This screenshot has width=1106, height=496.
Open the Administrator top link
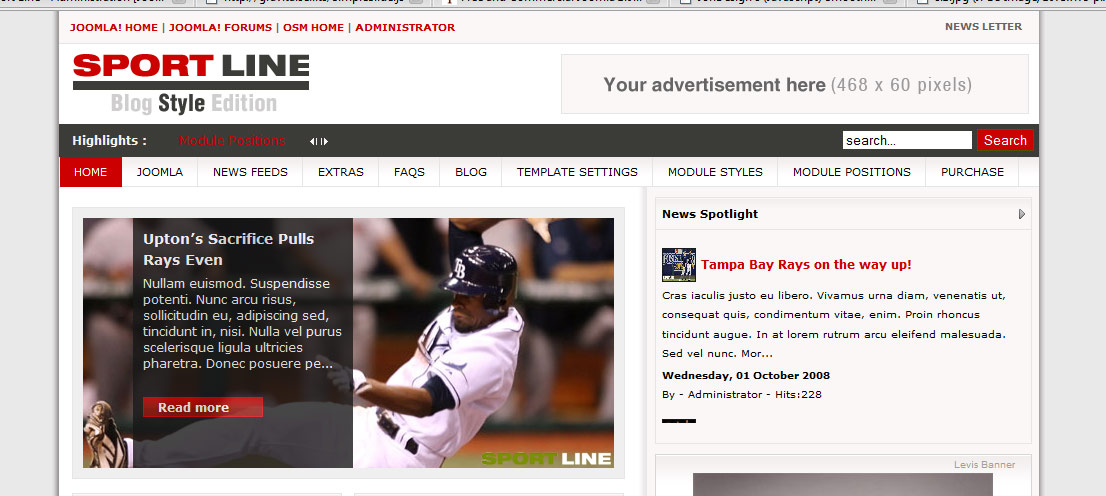(x=405, y=28)
